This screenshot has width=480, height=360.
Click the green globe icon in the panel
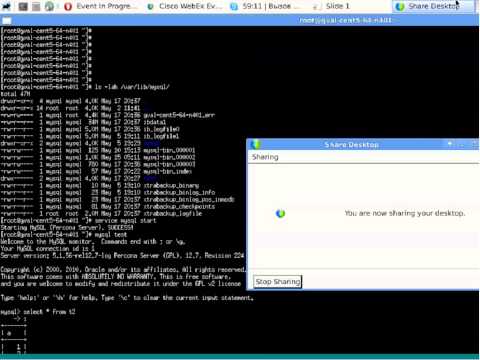click(x=49, y=6)
